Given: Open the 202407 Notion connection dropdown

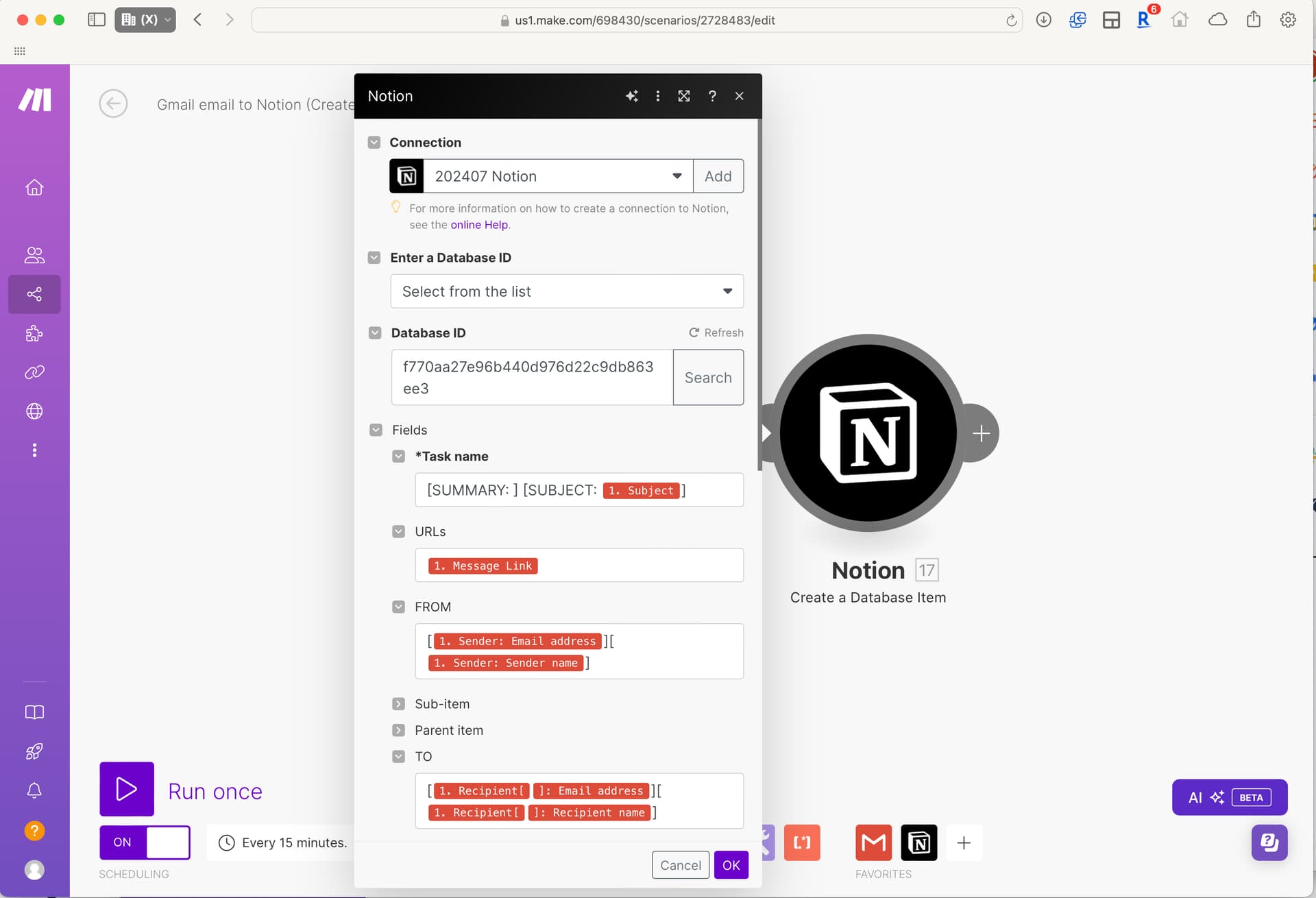Looking at the screenshot, I should tap(558, 176).
